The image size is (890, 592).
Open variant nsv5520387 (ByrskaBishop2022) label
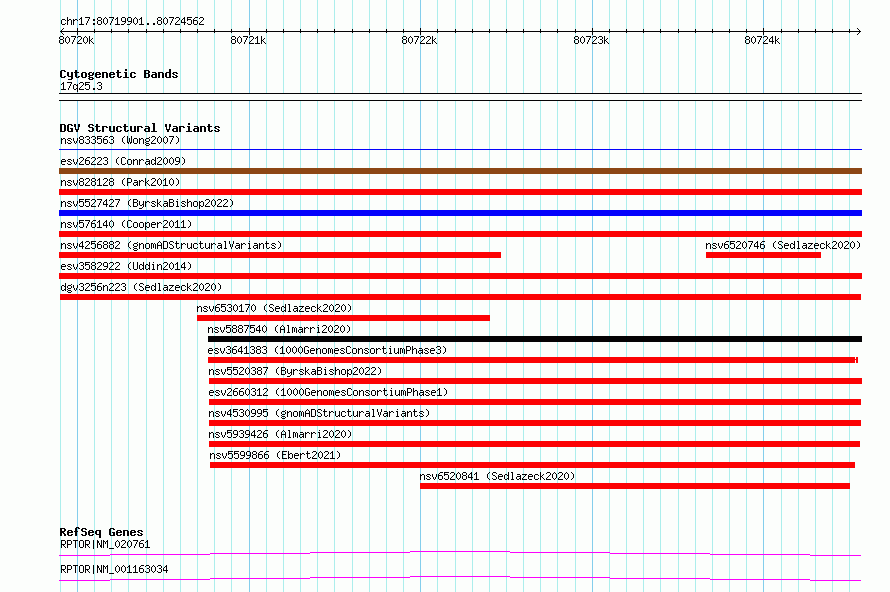[295, 371]
